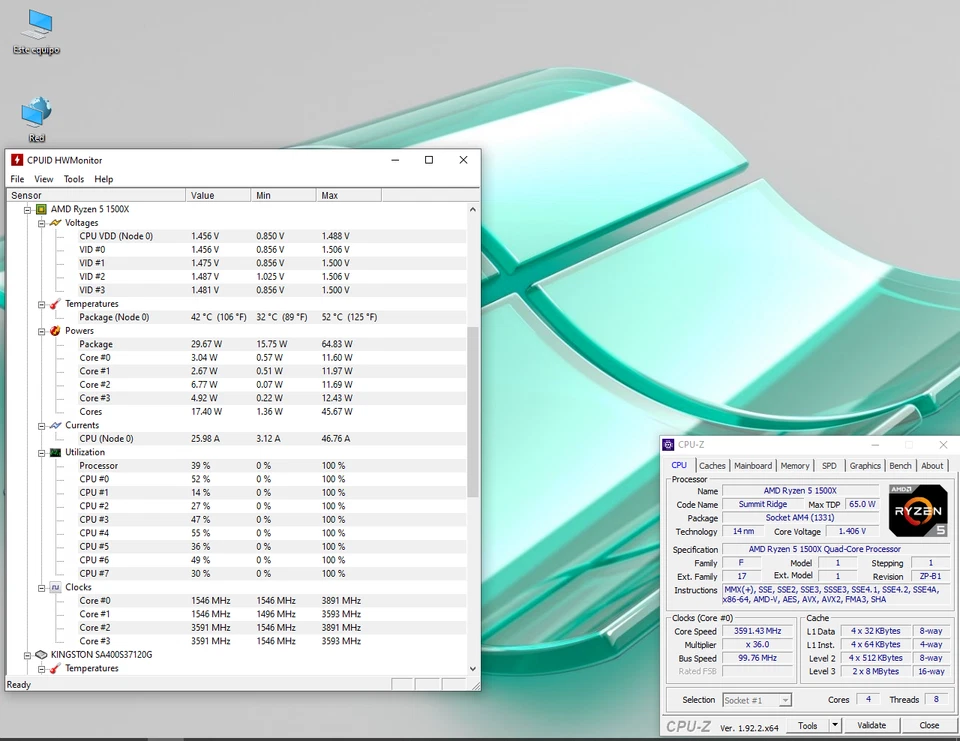Click the Temperatures thermometer icon
Viewport: 960px width, 741px height.
point(54,303)
